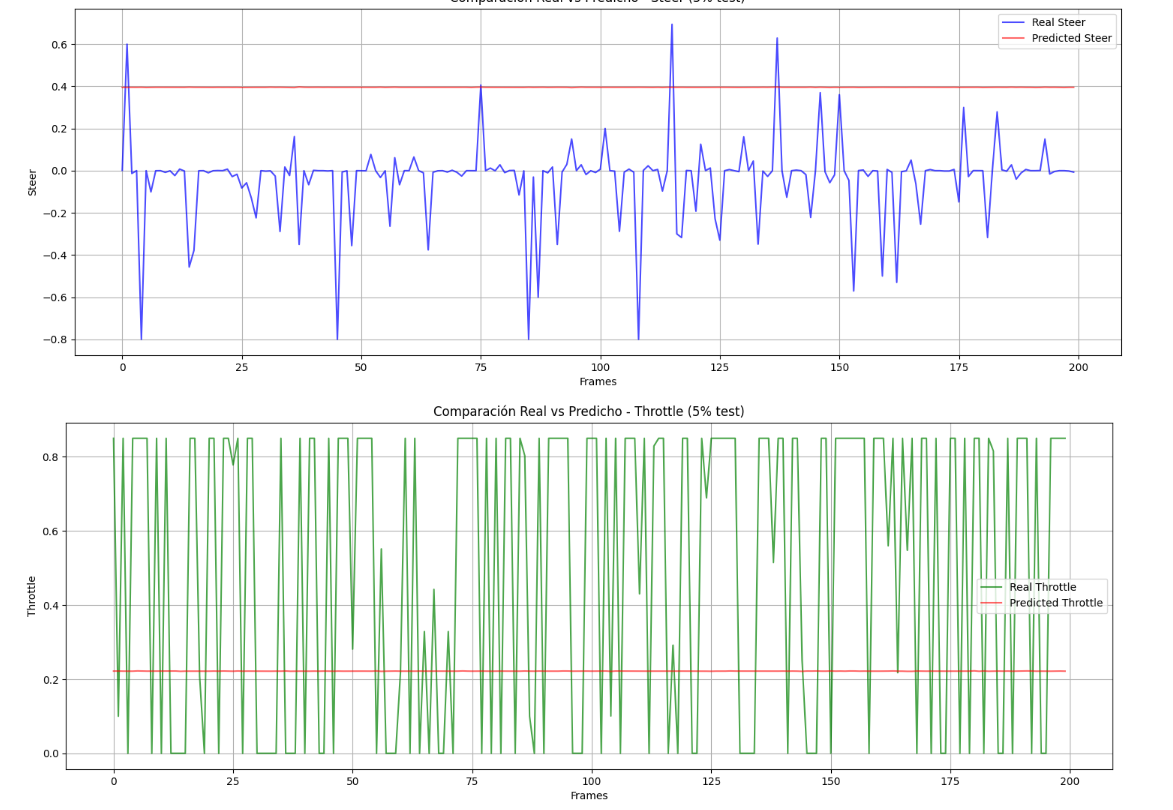Viewport: 1173px width, 810px height.
Task: Click the −0.6 tick on the Steer y-axis
Action: click(55, 298)
